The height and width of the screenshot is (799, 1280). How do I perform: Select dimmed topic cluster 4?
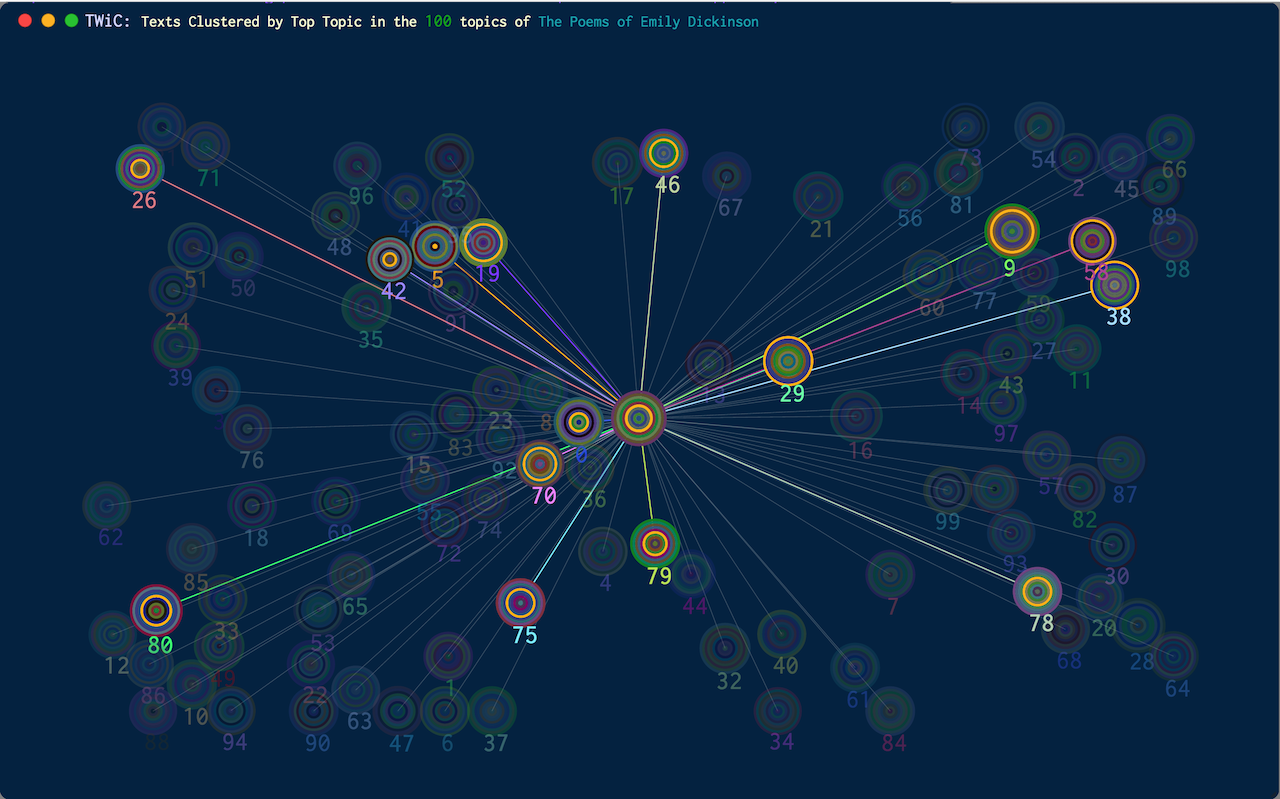pos(602,551)
